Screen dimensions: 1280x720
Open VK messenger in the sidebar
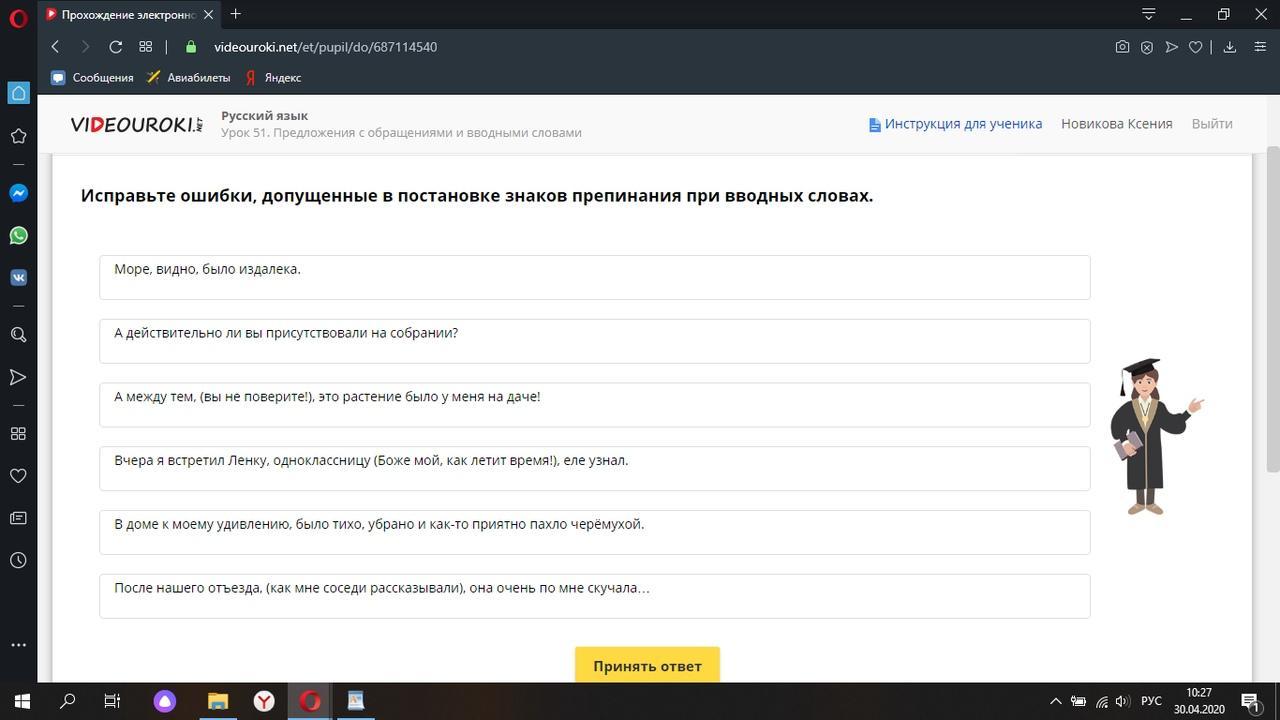point(18,278)
